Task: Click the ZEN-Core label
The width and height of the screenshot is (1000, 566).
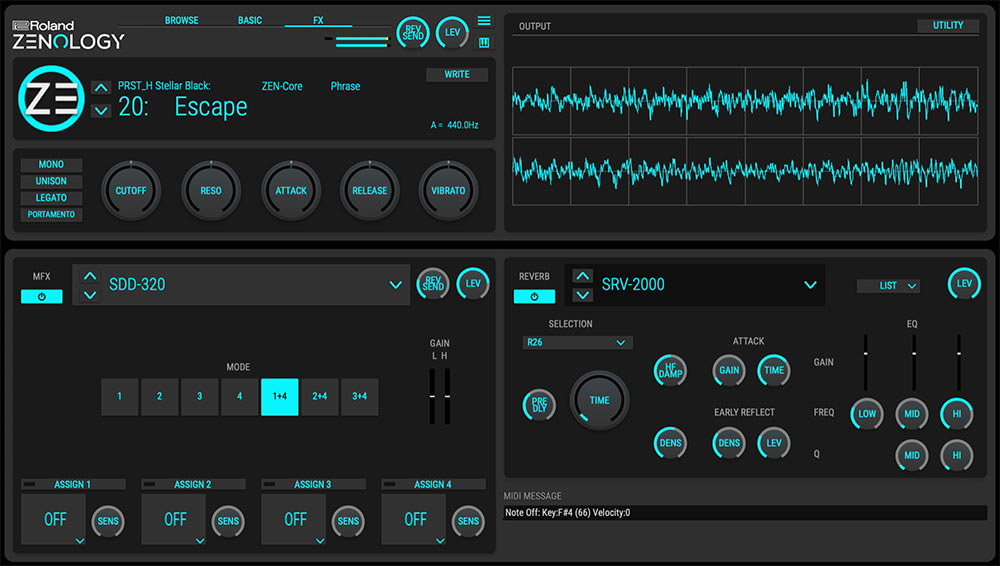Action: [282, 86]
